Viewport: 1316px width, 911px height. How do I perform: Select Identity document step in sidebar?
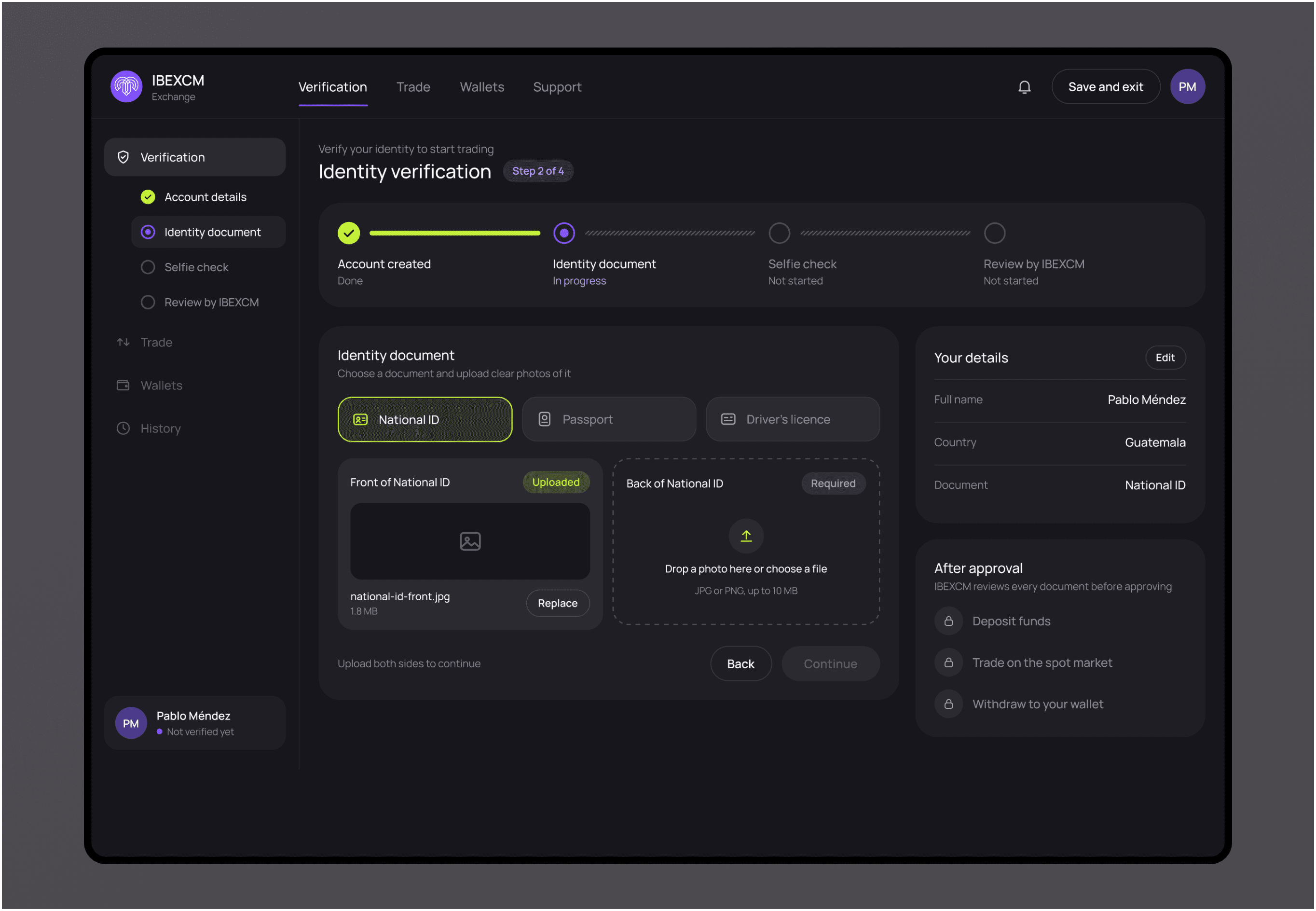(x=208, y=232)
